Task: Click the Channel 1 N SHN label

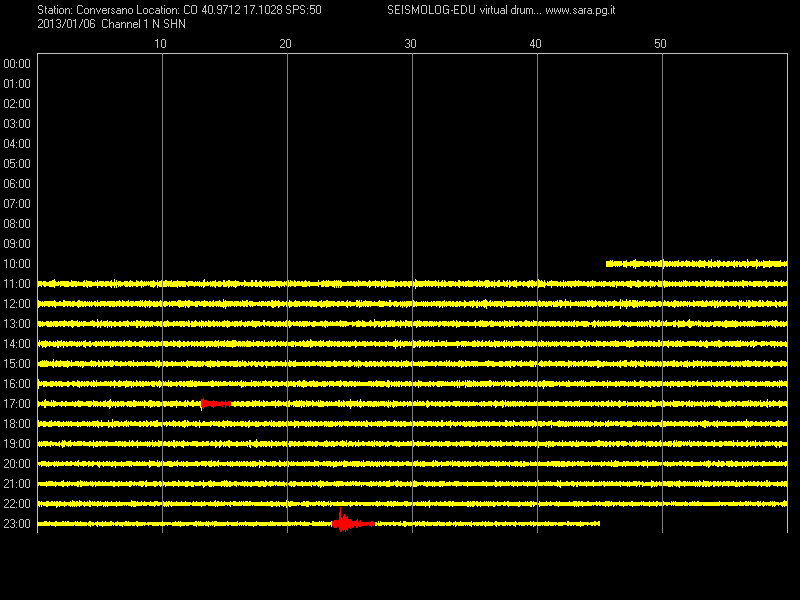Action: [x=143, y=24]
